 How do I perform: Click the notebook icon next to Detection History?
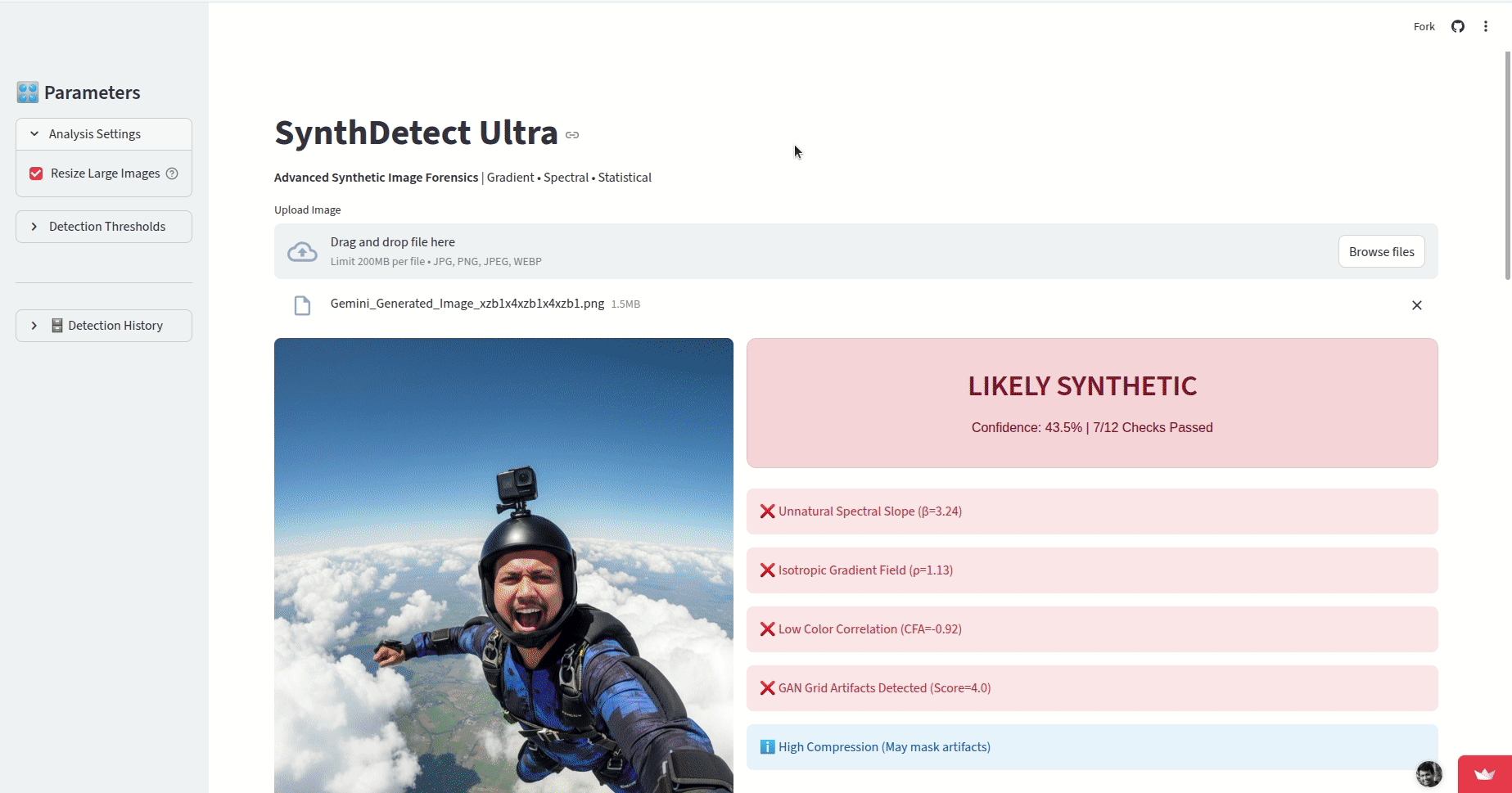pyautogui.click(x=56, y=325)
